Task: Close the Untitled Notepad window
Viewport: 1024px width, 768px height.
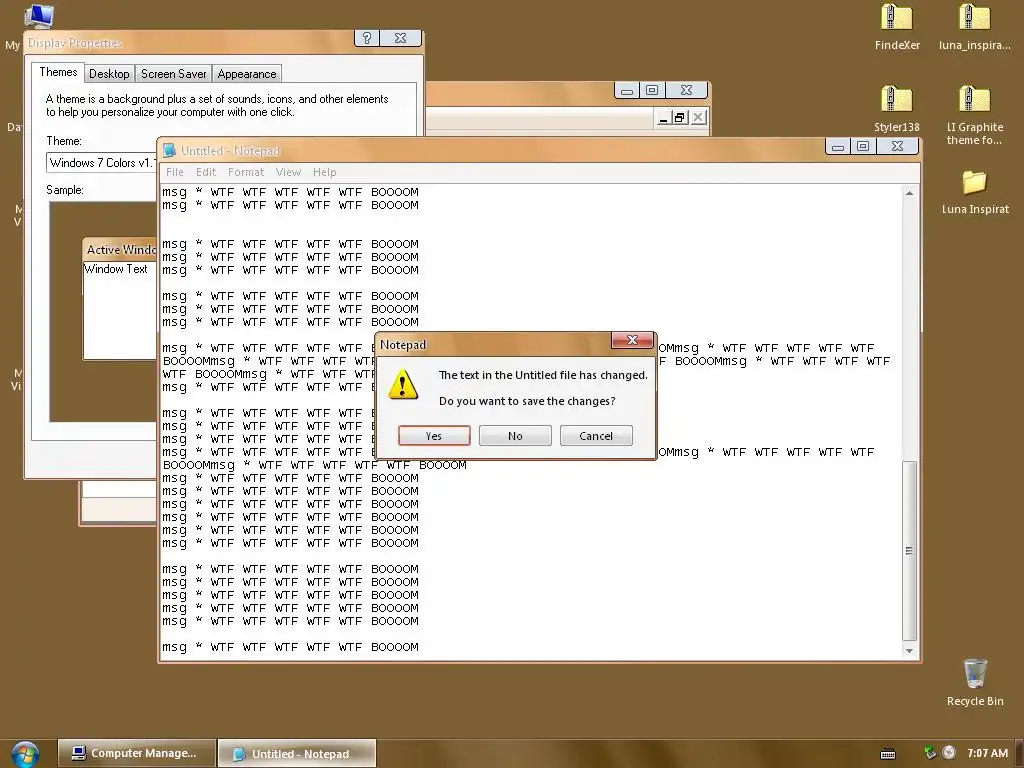Action: click(897, 146)
